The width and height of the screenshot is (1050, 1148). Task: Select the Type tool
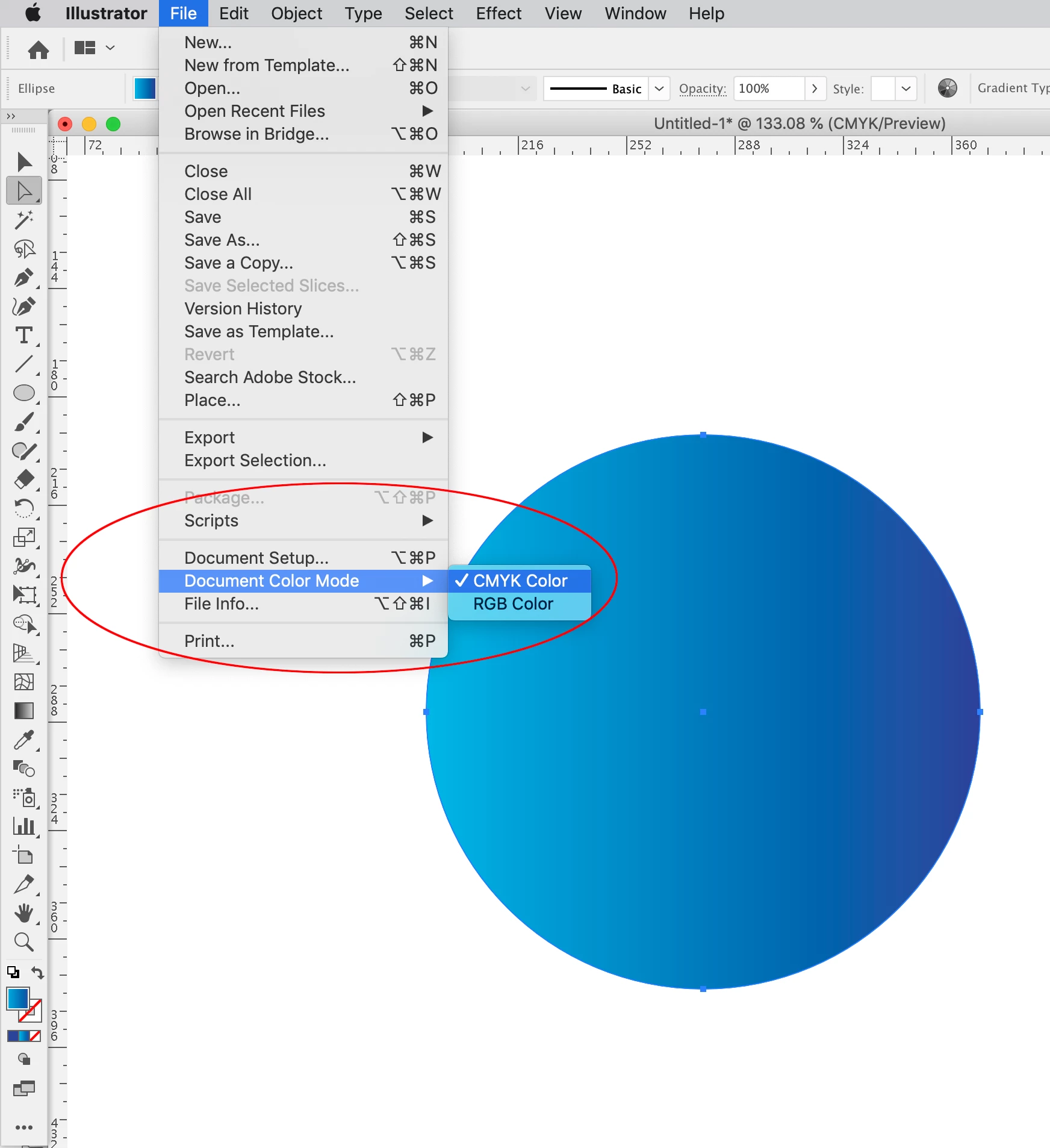point(24,335)
